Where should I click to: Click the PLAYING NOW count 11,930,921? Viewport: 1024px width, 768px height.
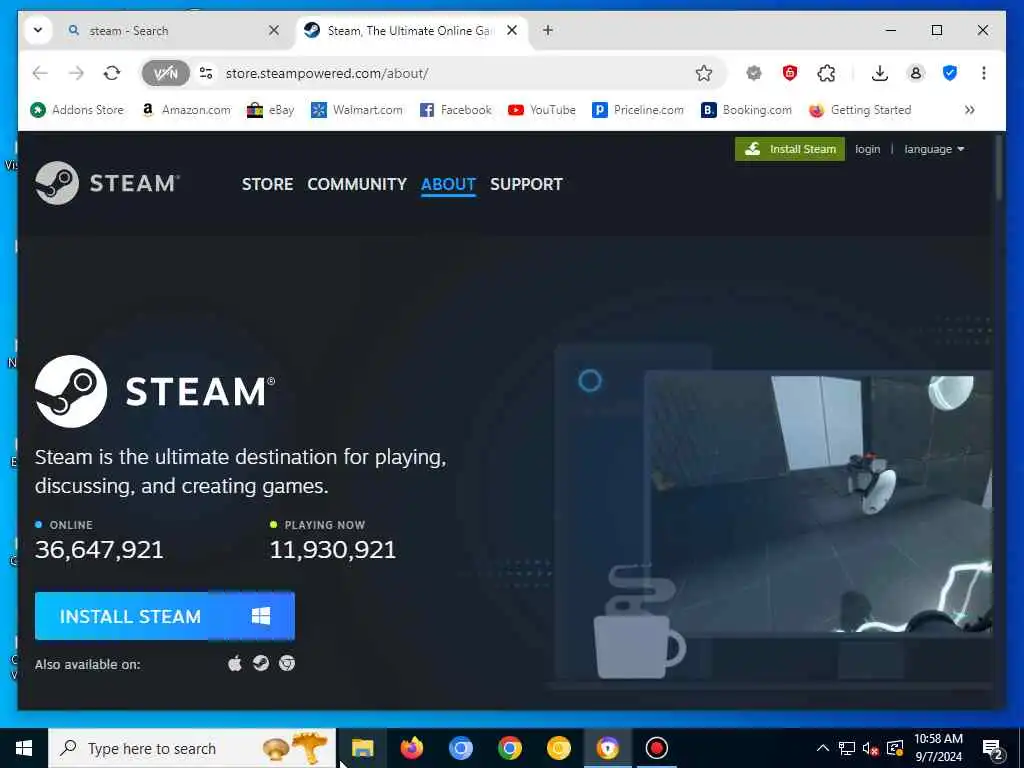332,550
